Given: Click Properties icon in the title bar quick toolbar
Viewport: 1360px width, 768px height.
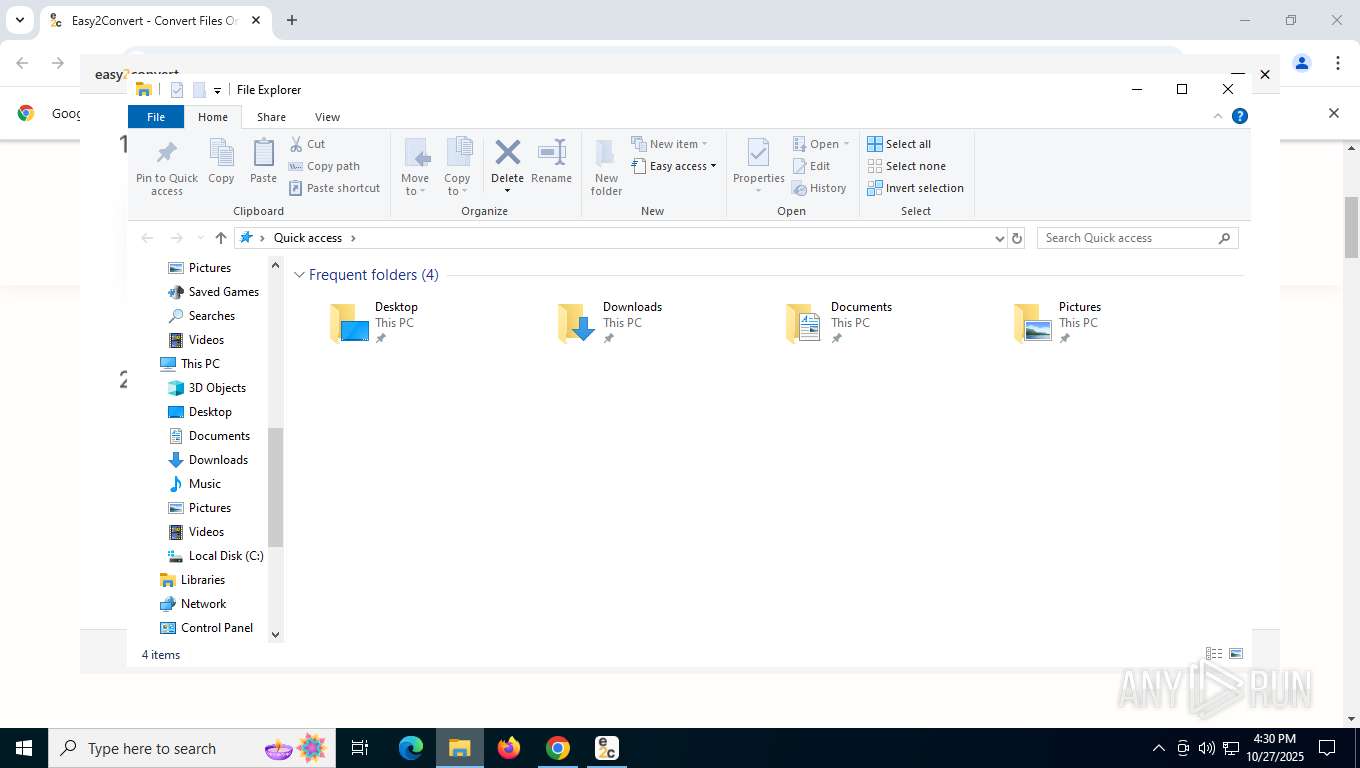Looking at the screenshot, I should click(x=177, y=90).
